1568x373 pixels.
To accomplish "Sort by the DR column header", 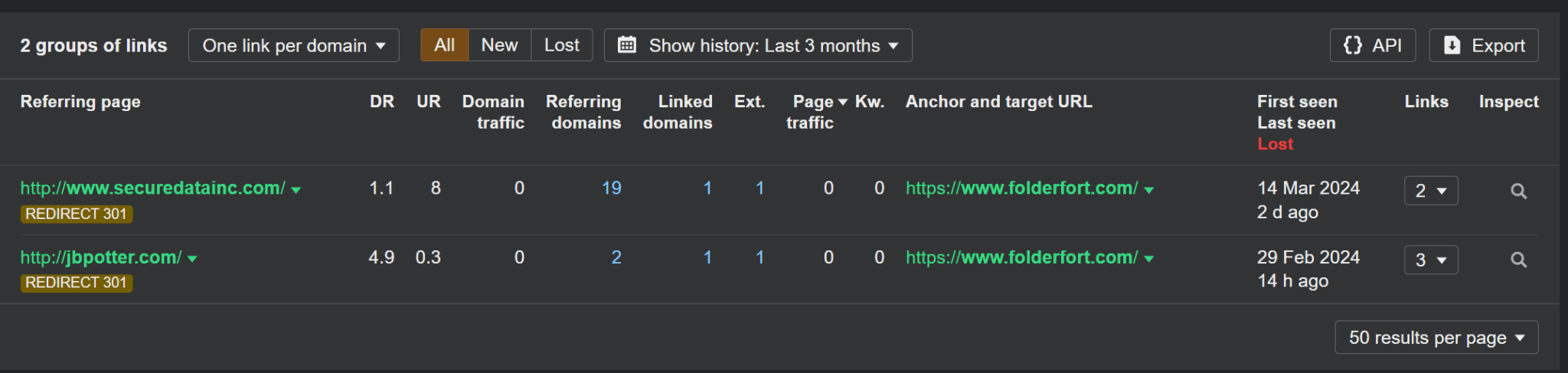I will click(x=381, y=102).
